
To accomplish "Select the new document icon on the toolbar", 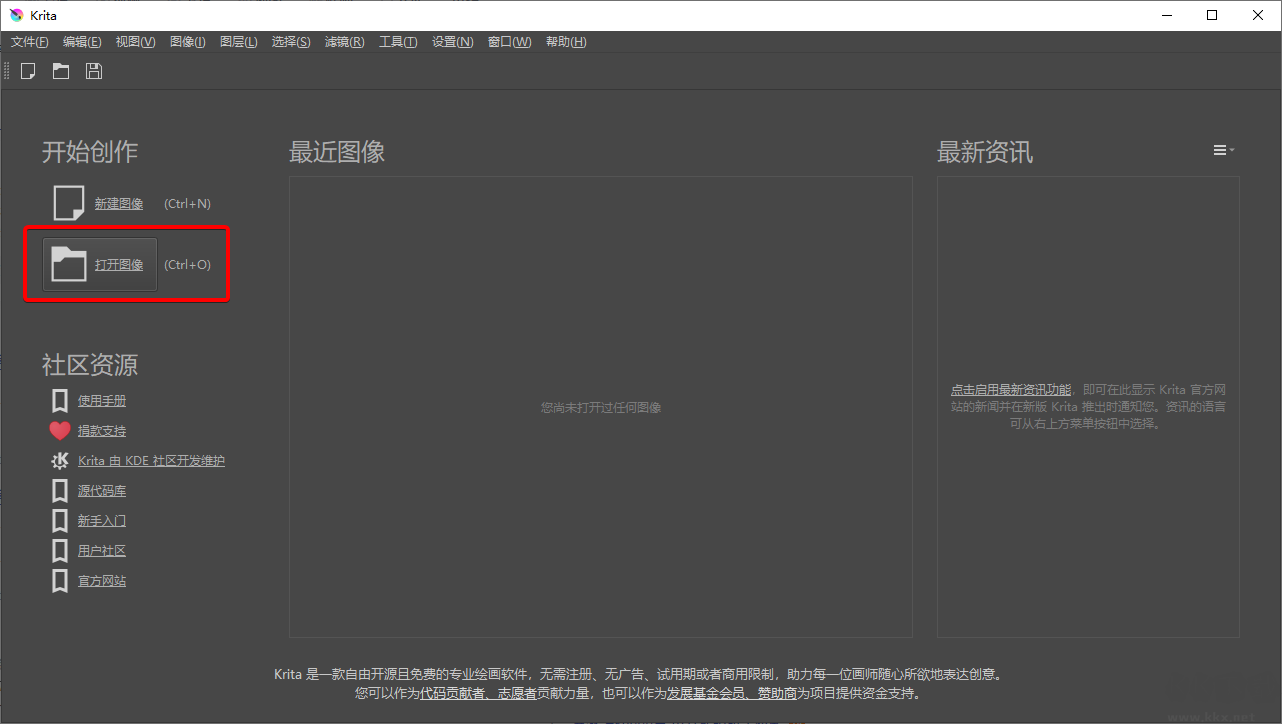I will (27, 70).
